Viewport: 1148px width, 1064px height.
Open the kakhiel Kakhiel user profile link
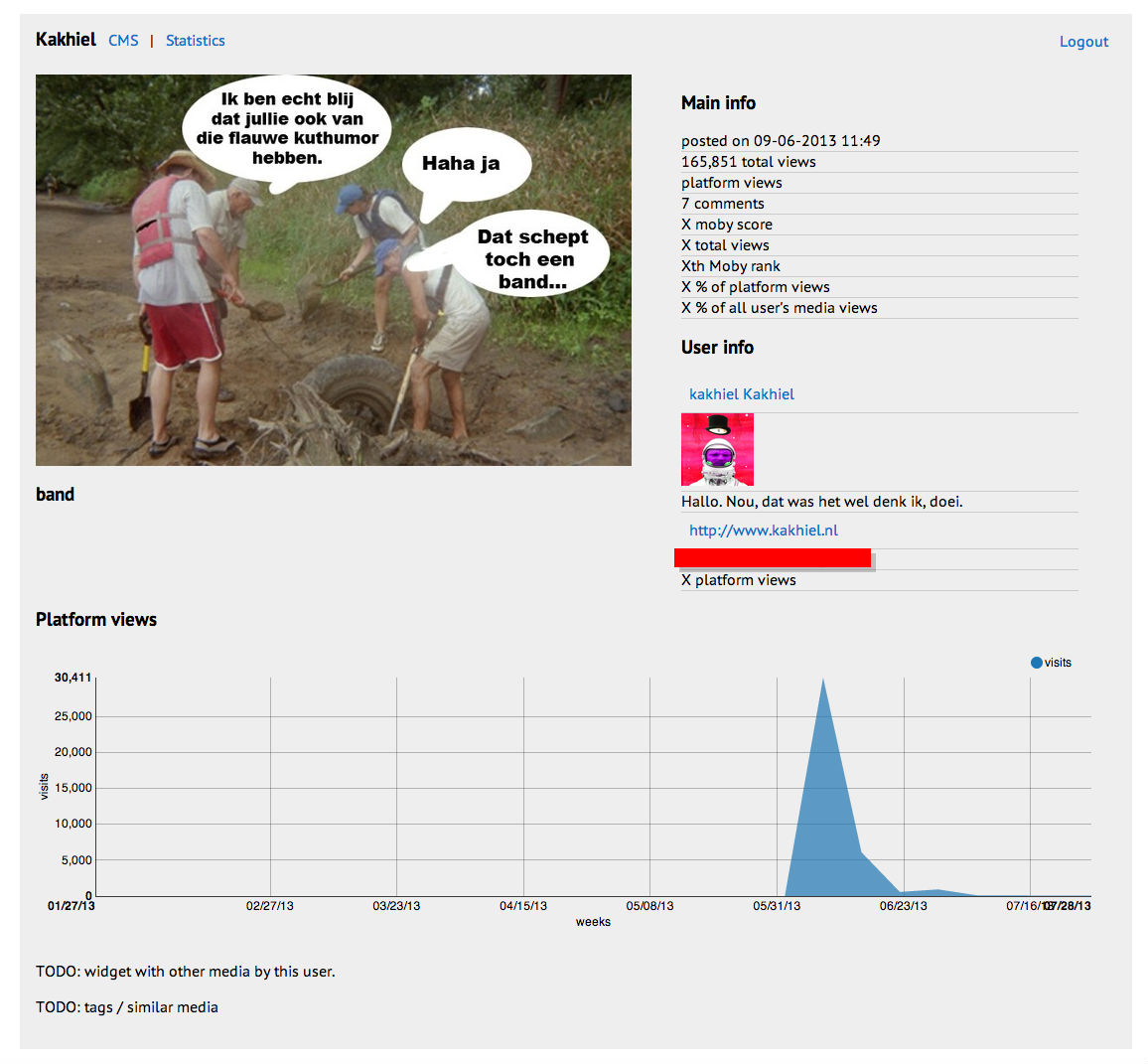[741, 394]
